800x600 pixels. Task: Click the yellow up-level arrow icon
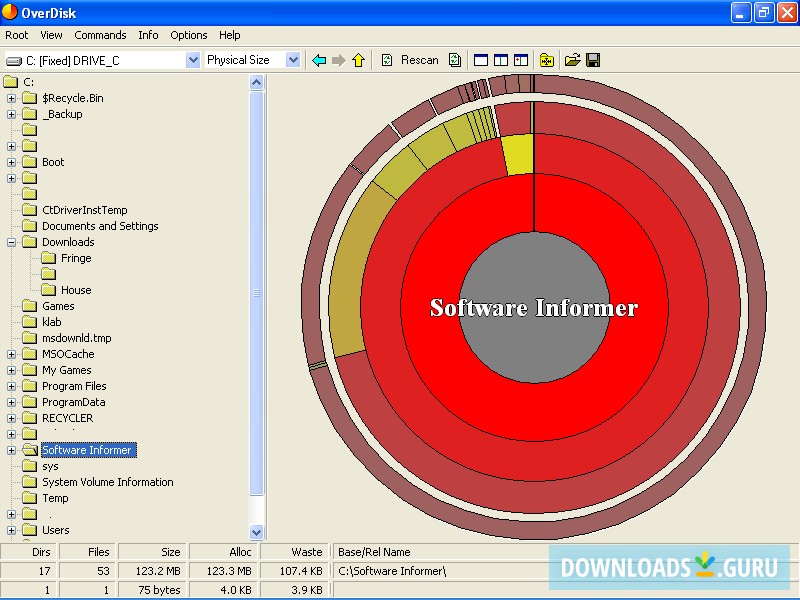[358, 60]
